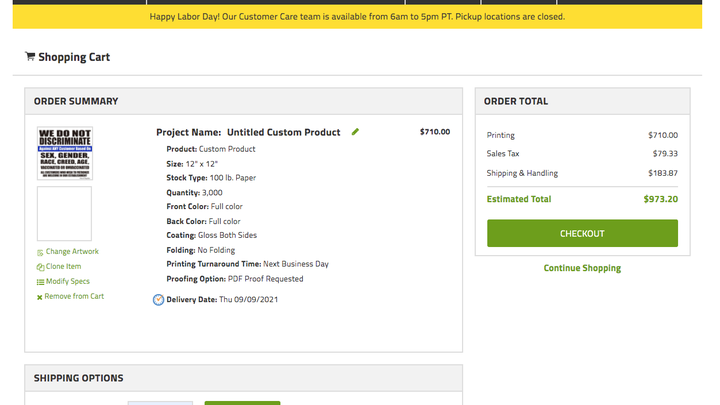Click the Clone Item icon
720x405 pixels.
(x=40, y=267)
